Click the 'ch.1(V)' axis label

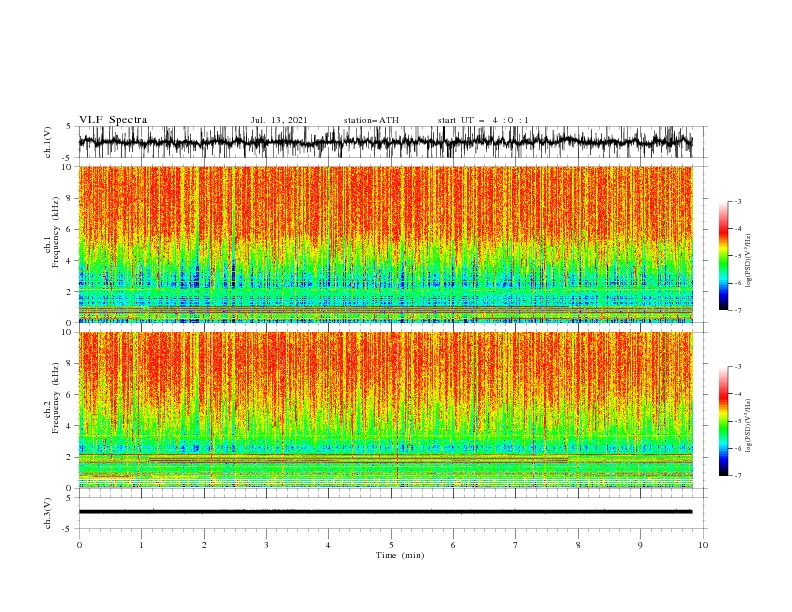[x=48, y=142]
